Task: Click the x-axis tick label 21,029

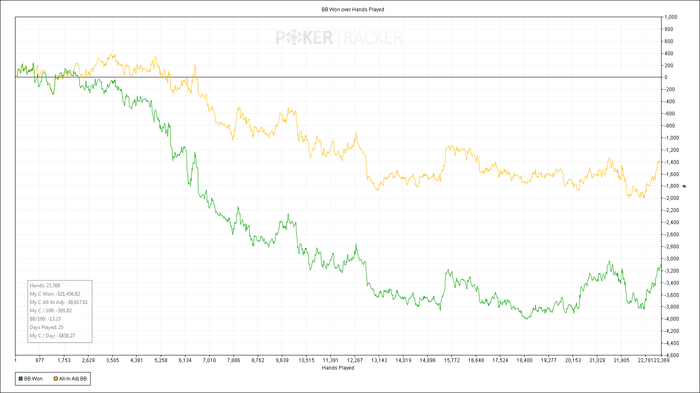Action: (x=597, y=360)
